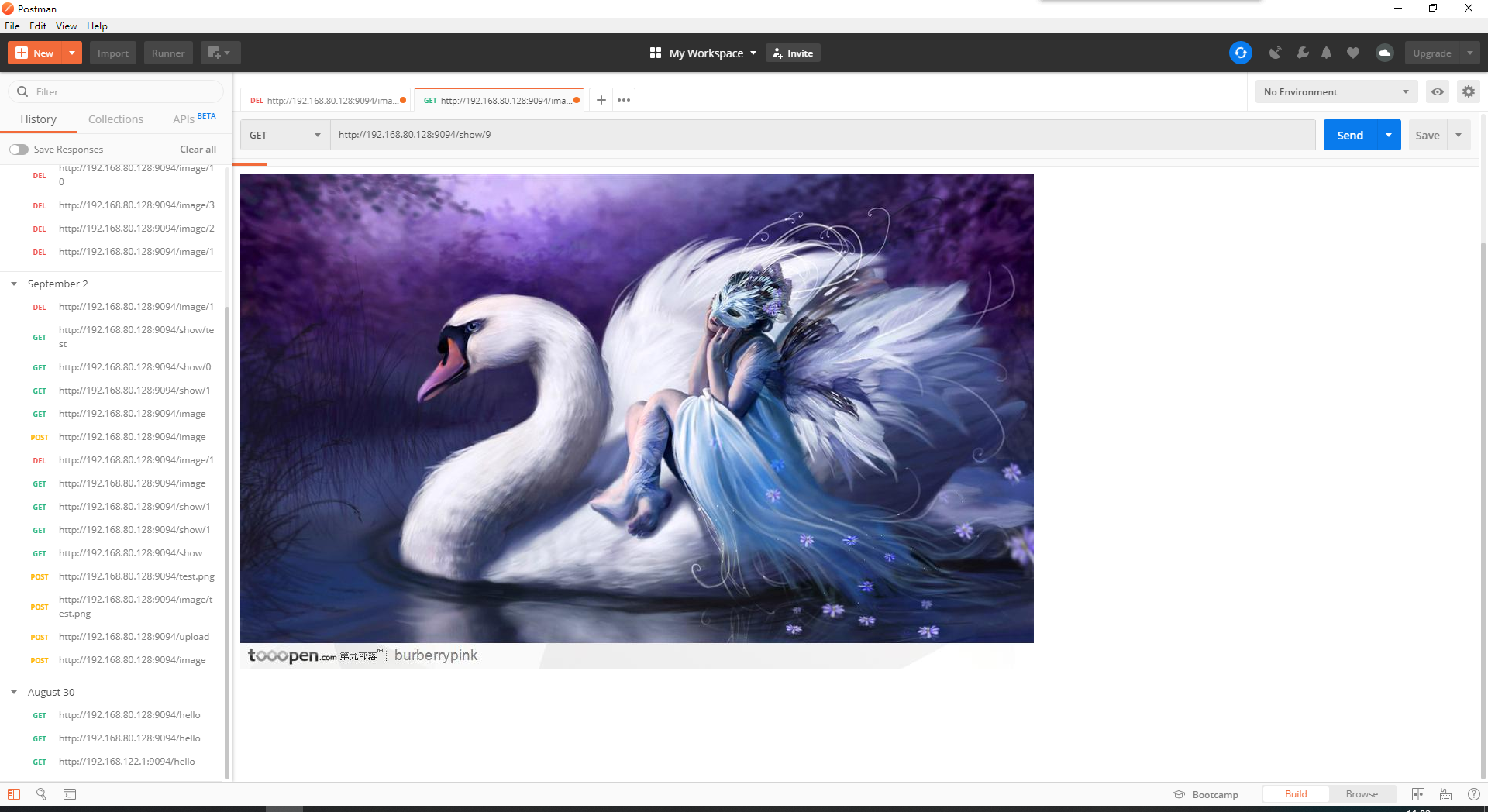Viewport: 1488px width, 812px height.
Task: Open the notifications bell
Action: pyautogui.click(x=1327, y=53)
